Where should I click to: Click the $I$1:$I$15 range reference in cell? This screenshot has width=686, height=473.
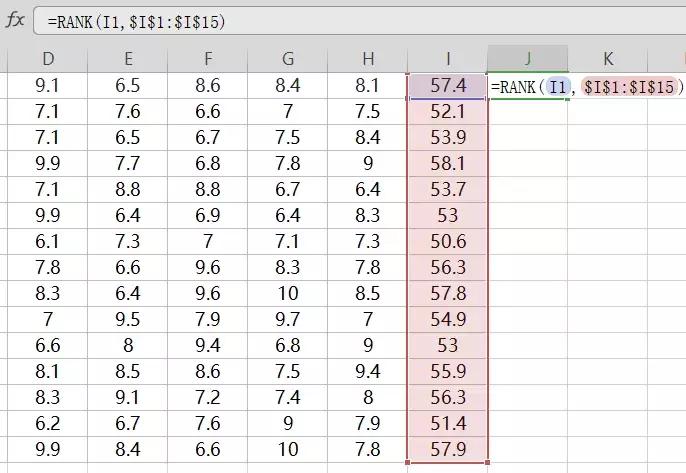click(629, 87)
